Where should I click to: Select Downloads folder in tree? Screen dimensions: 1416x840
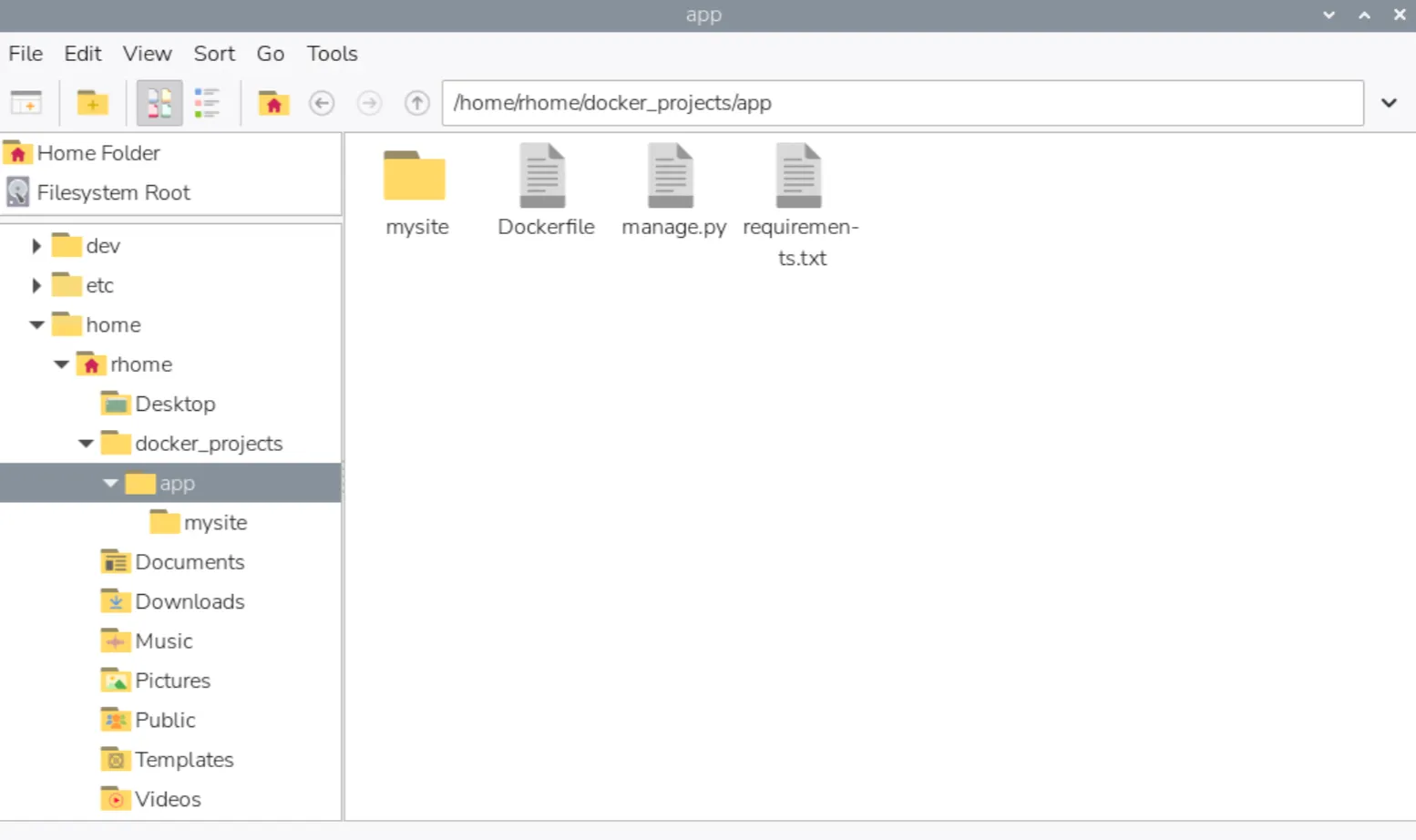172,601
